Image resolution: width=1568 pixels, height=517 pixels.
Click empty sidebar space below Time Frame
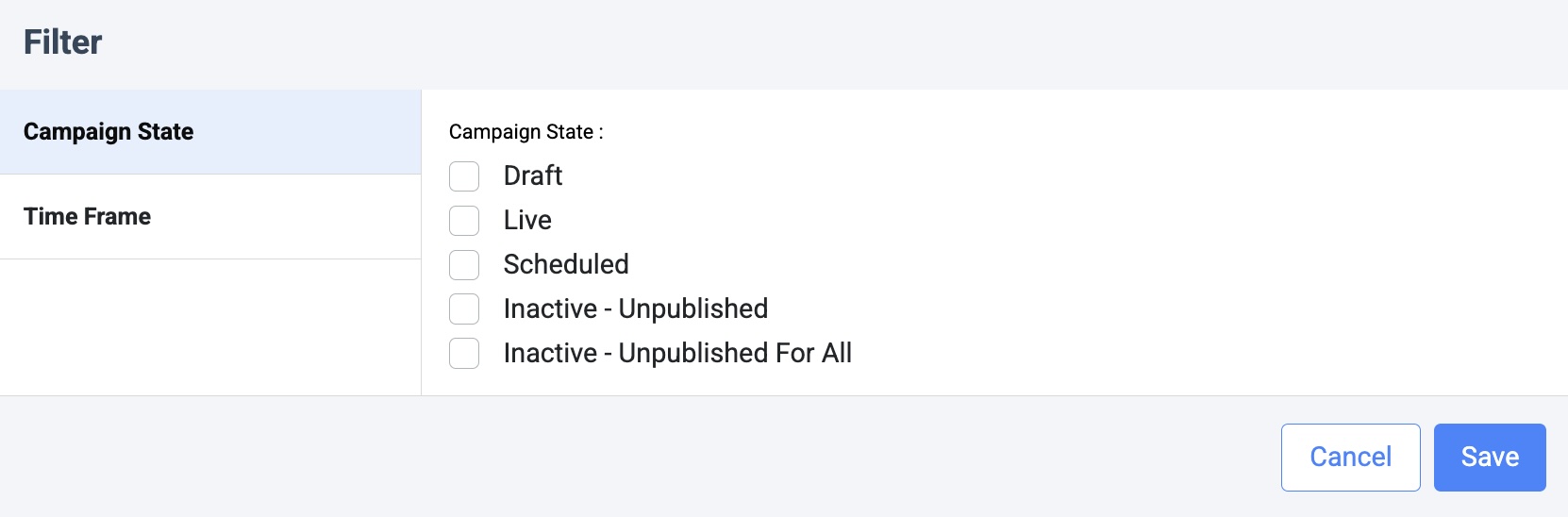209,326
